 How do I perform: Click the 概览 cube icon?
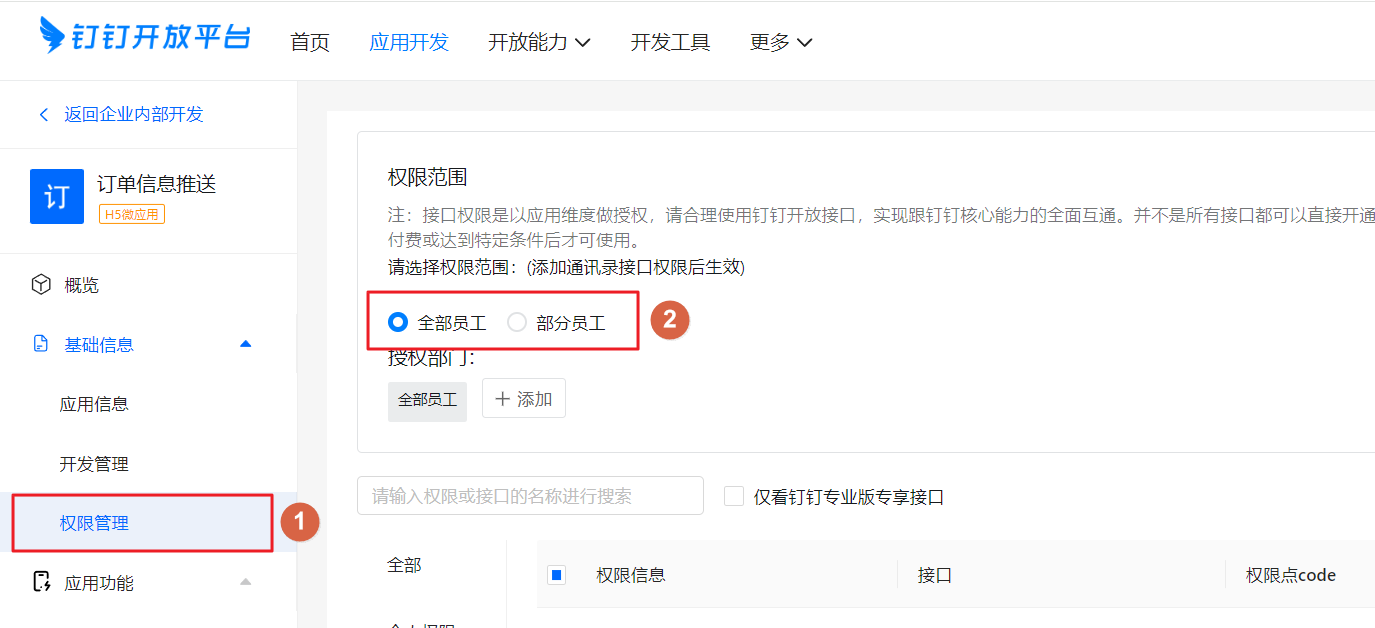(x=41, y=285)
